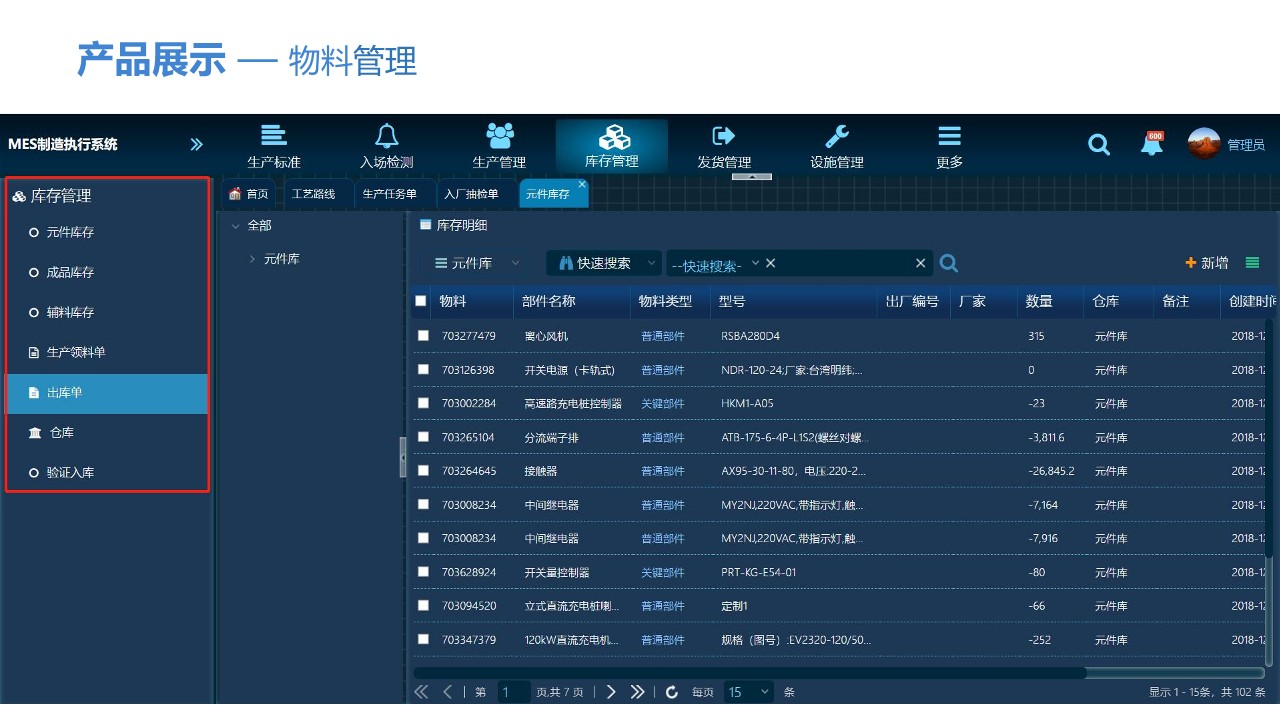Collapse the 全部 tree node
1280x720 pixels.
pyautogui.click(x=234, y=225)
